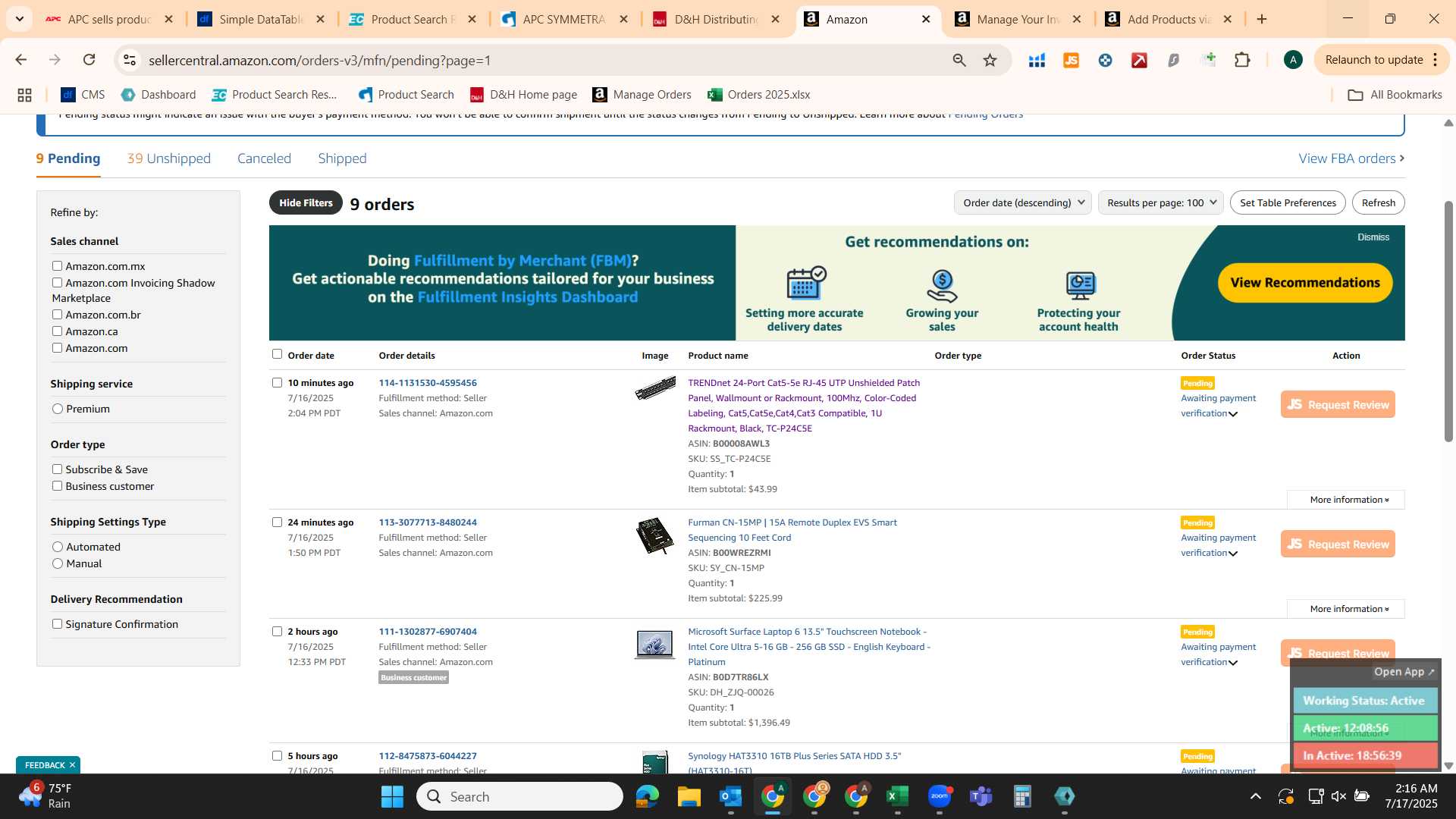Open Order date (descending) sort dropdown

point(1022,202)
